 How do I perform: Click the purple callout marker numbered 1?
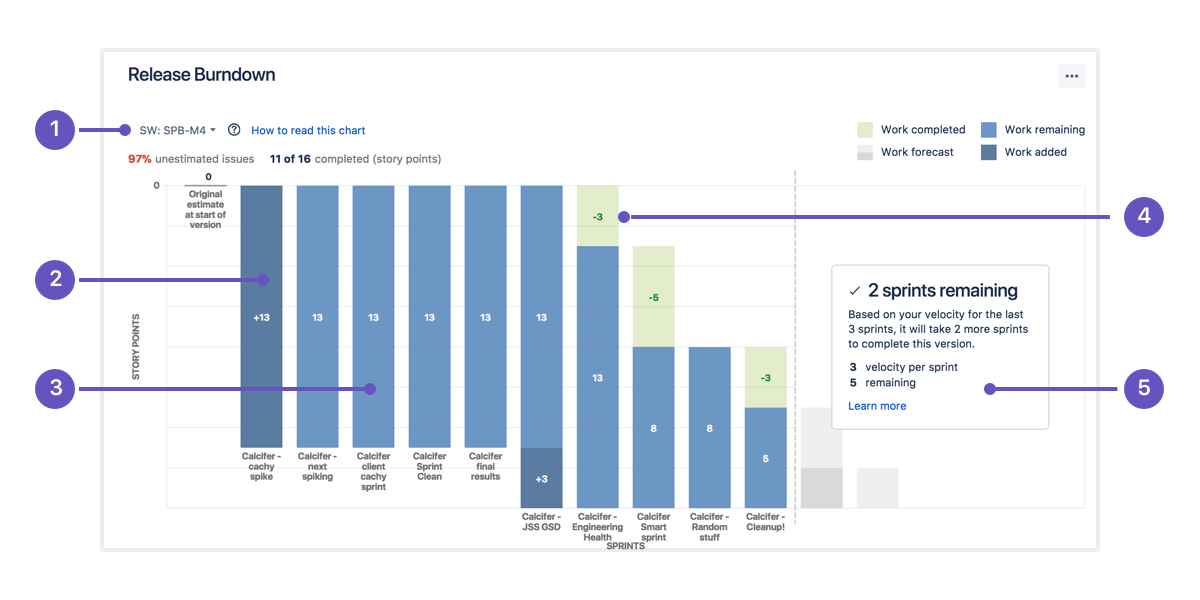(x=54, y=130)
